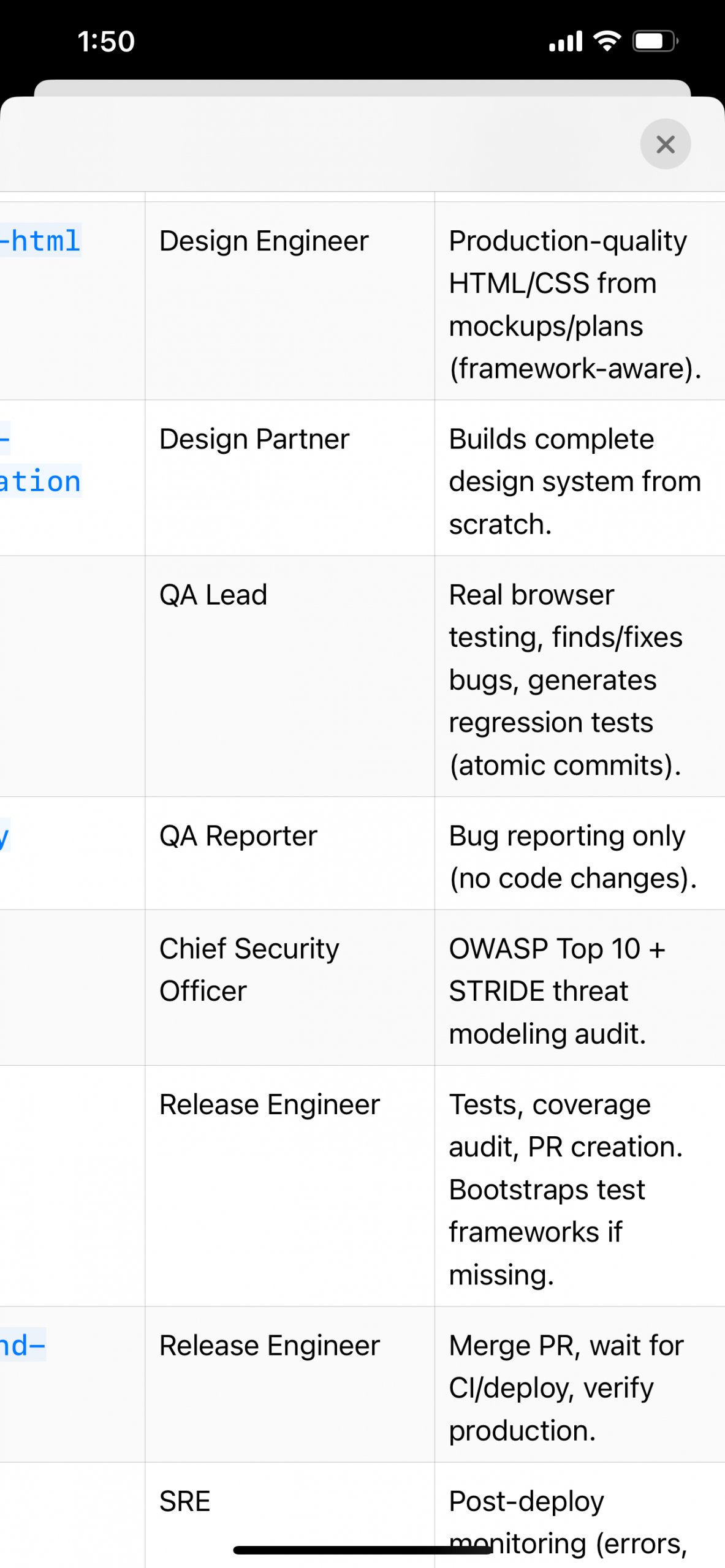Screen dimensions: 725x1568
Task: Open the blue 'ation' code link
Action: [40, 481]
